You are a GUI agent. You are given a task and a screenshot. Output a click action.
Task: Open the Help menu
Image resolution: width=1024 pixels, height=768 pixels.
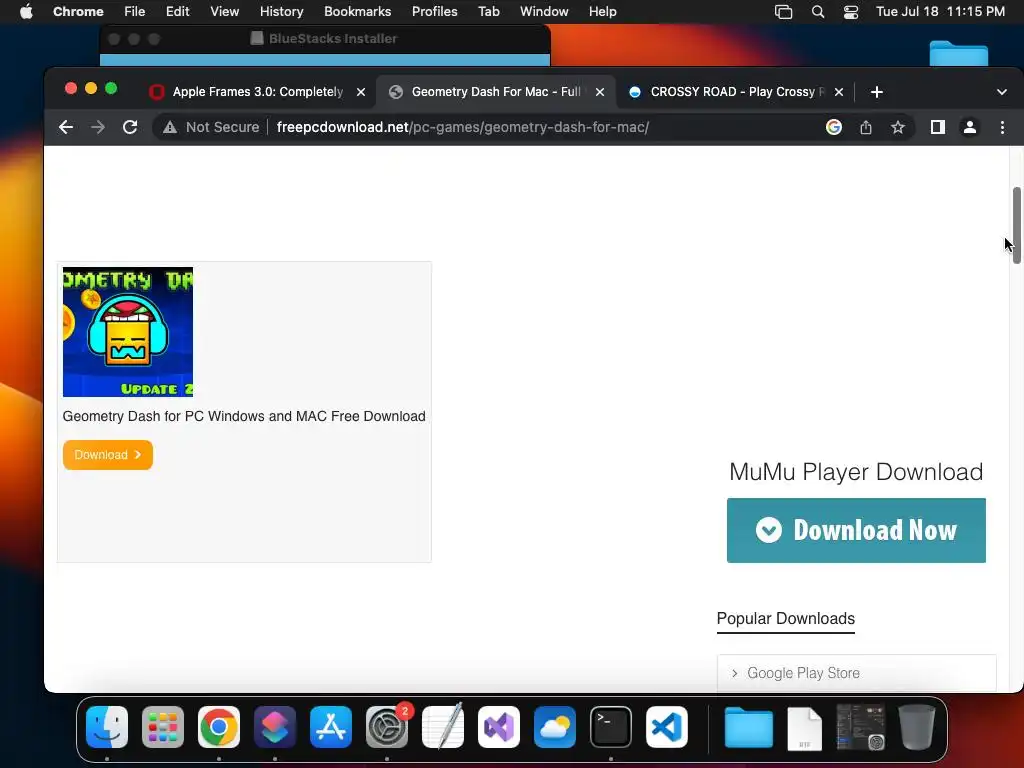click(x=602, y=12)
